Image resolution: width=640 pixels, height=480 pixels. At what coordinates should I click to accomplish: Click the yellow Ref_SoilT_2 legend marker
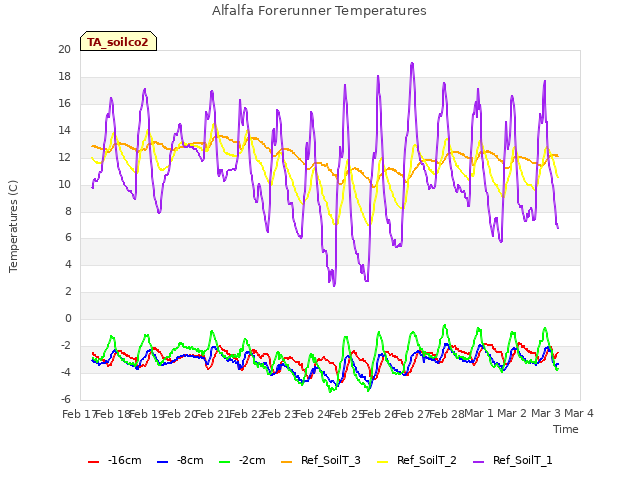click(382, 462)
